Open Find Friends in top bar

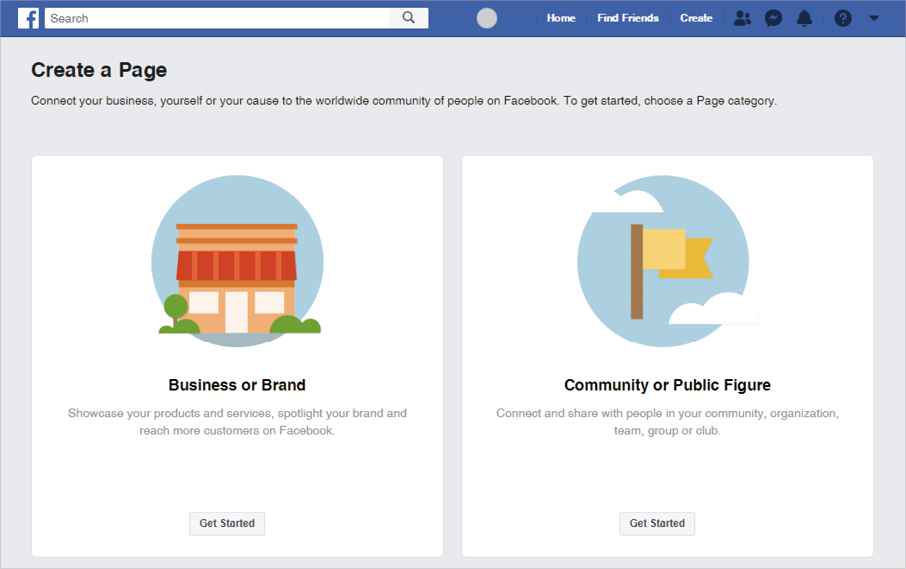[627, 18]
